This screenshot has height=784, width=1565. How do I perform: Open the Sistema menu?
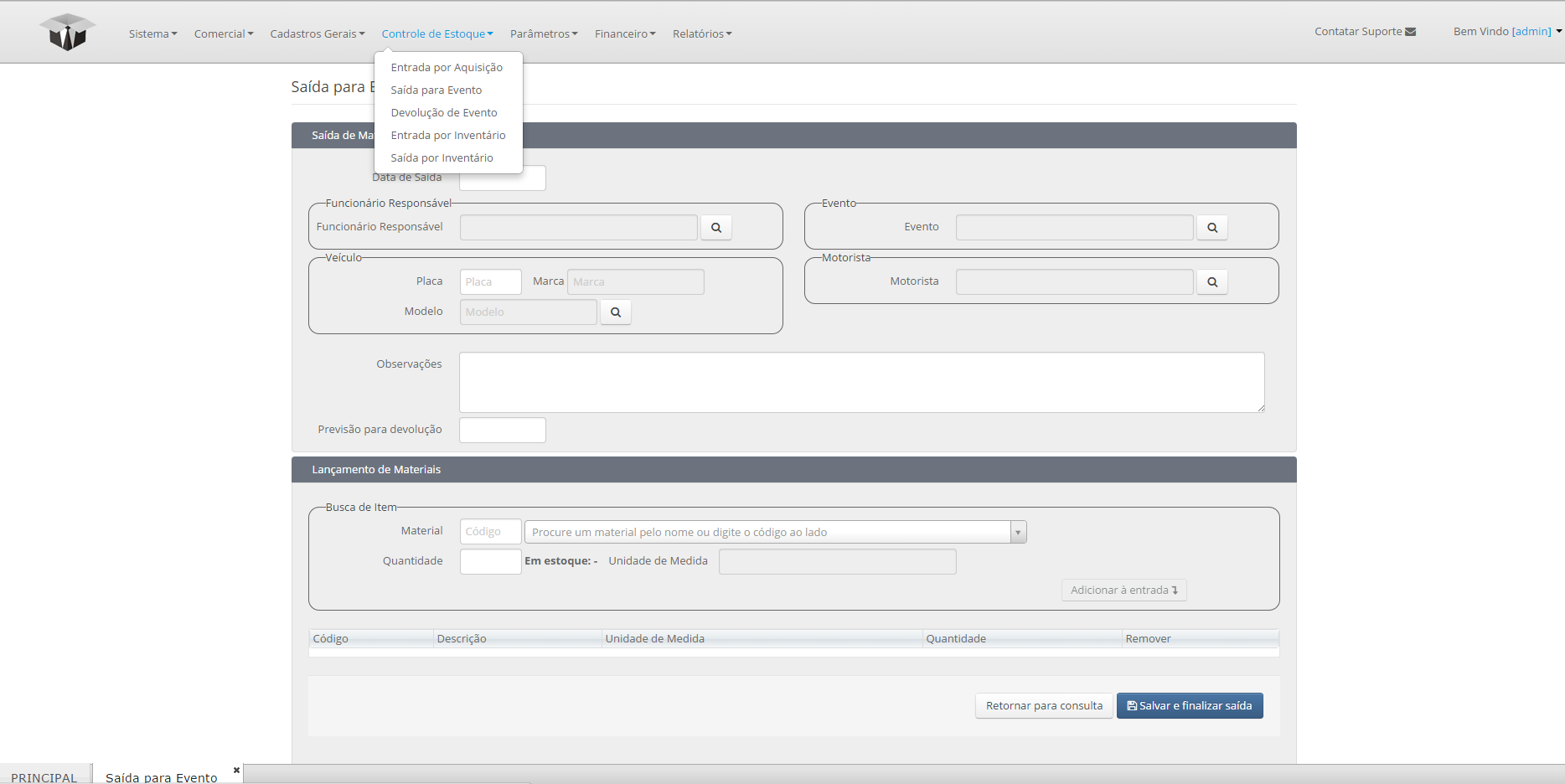coord(153,34)
